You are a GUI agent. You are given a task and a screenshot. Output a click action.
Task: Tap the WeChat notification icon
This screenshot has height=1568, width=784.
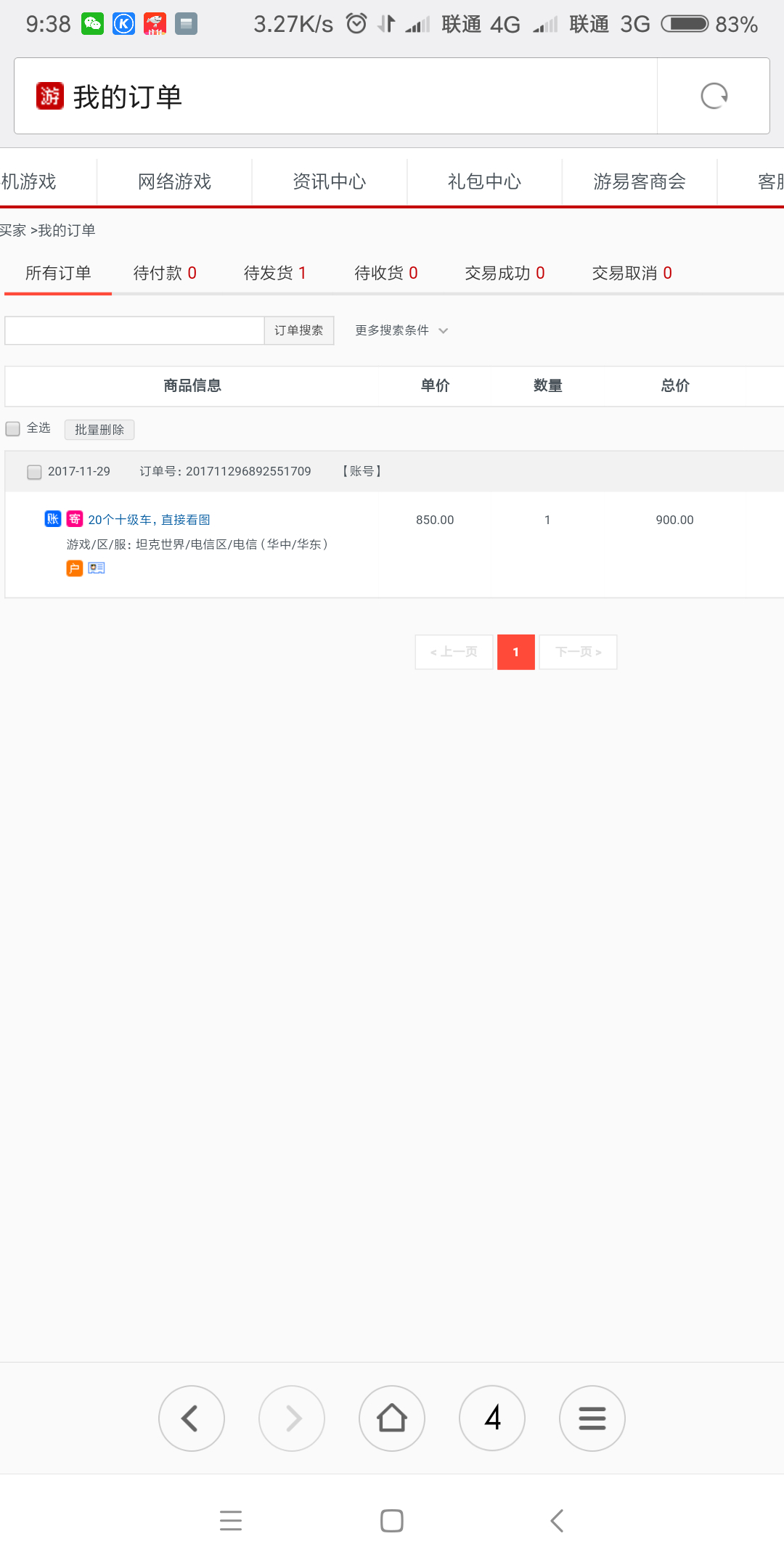pyautogui.click(x=92, y=24)
